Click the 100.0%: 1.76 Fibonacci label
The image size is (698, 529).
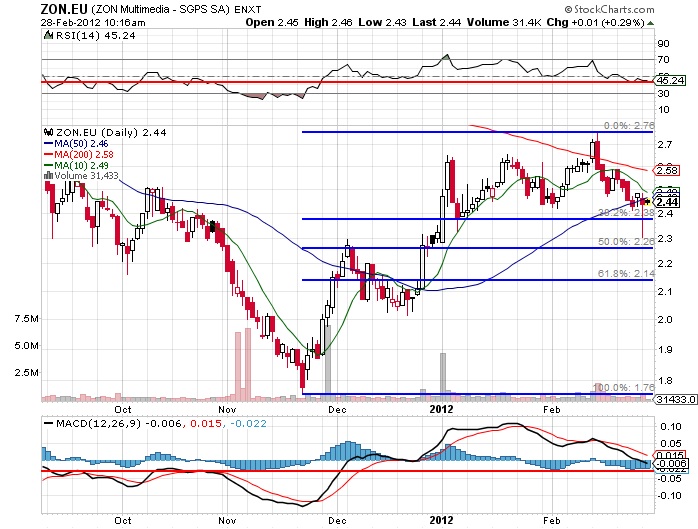coord(624,387)
